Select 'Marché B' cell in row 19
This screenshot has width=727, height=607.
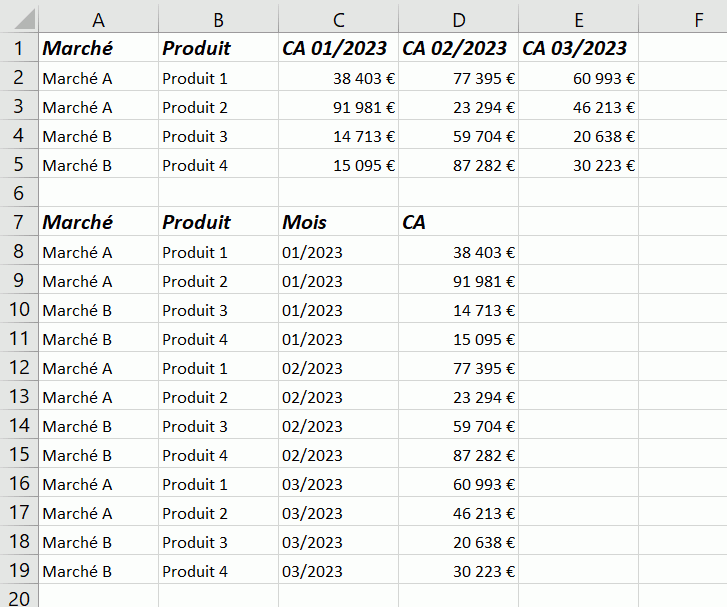[x=98, y=572]
